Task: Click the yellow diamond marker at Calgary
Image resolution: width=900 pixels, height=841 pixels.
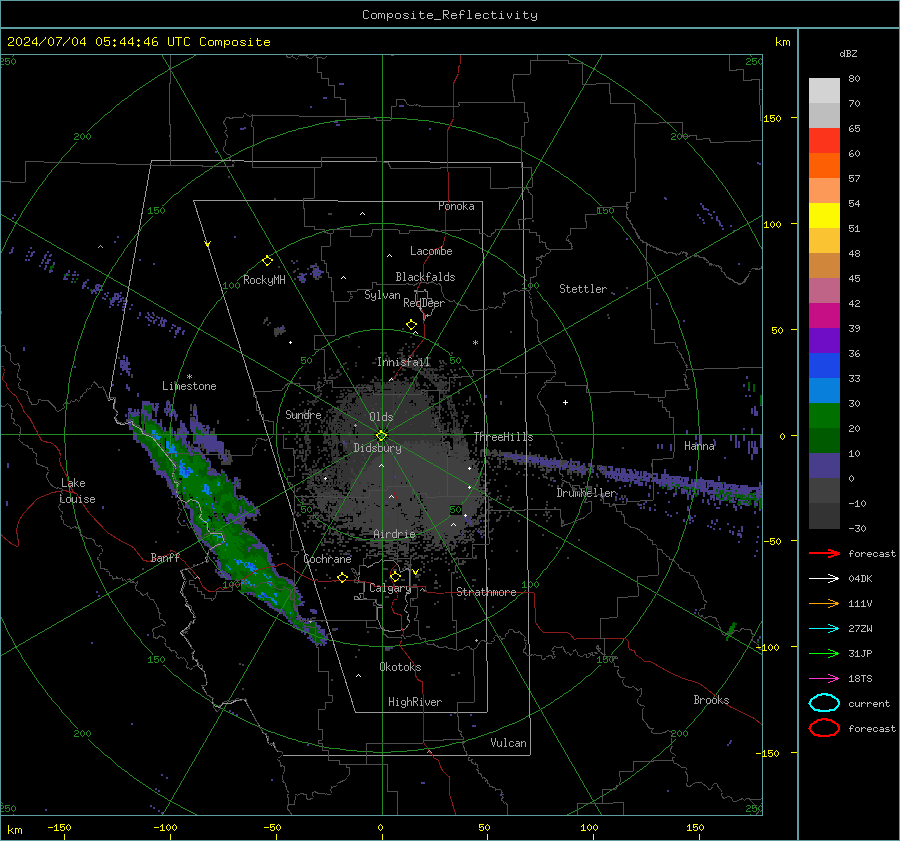Action: pyautogui.click(x=395, y=576)
